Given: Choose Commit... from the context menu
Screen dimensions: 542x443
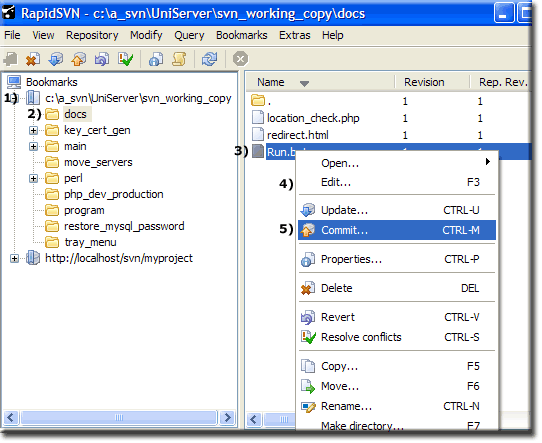Looking at the screenshot, I should 397,230.
